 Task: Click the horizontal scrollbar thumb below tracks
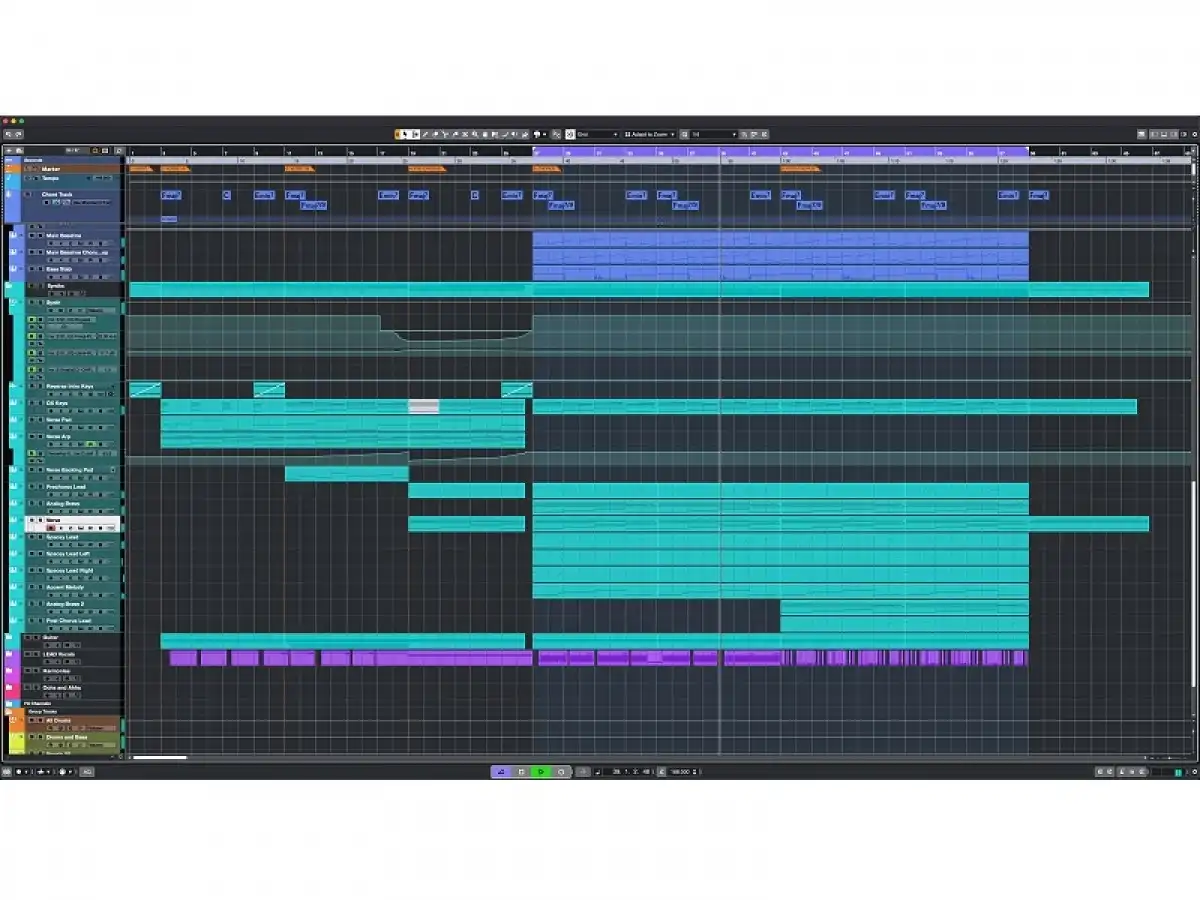[x=160, y=757]
